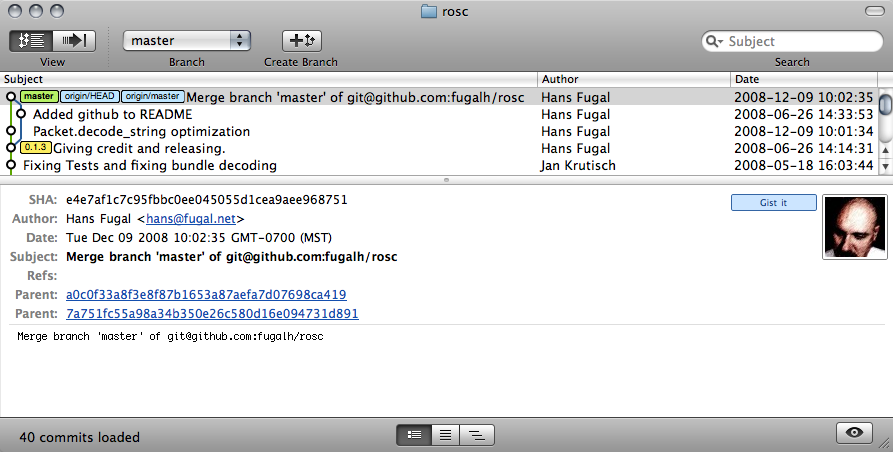Click the rosc folder title icon
The image size is (893, 452).
(x=428, y=11)
